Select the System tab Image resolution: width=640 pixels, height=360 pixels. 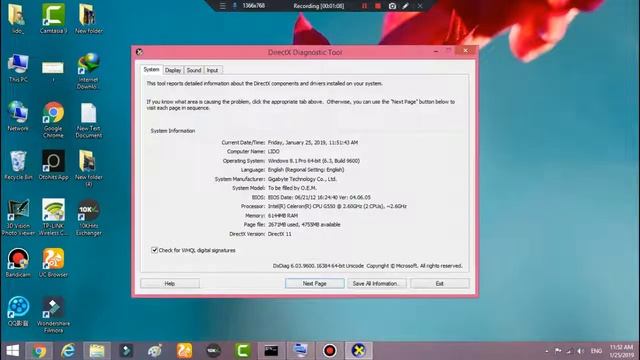pyautogui.click(x=151, y=69)
